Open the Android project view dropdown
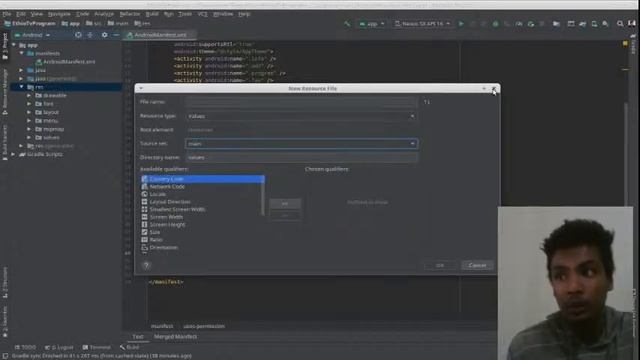 point(32,35)
